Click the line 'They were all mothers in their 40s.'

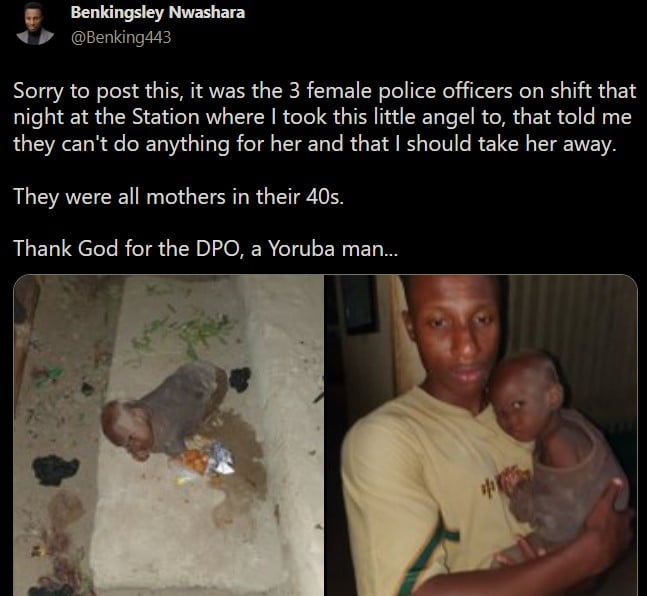178,196
